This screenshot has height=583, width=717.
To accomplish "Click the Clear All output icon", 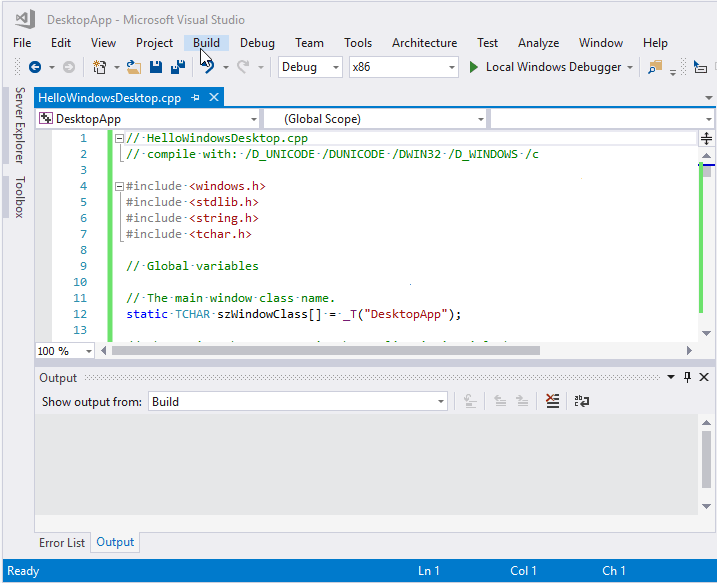I will pos(553,401).
